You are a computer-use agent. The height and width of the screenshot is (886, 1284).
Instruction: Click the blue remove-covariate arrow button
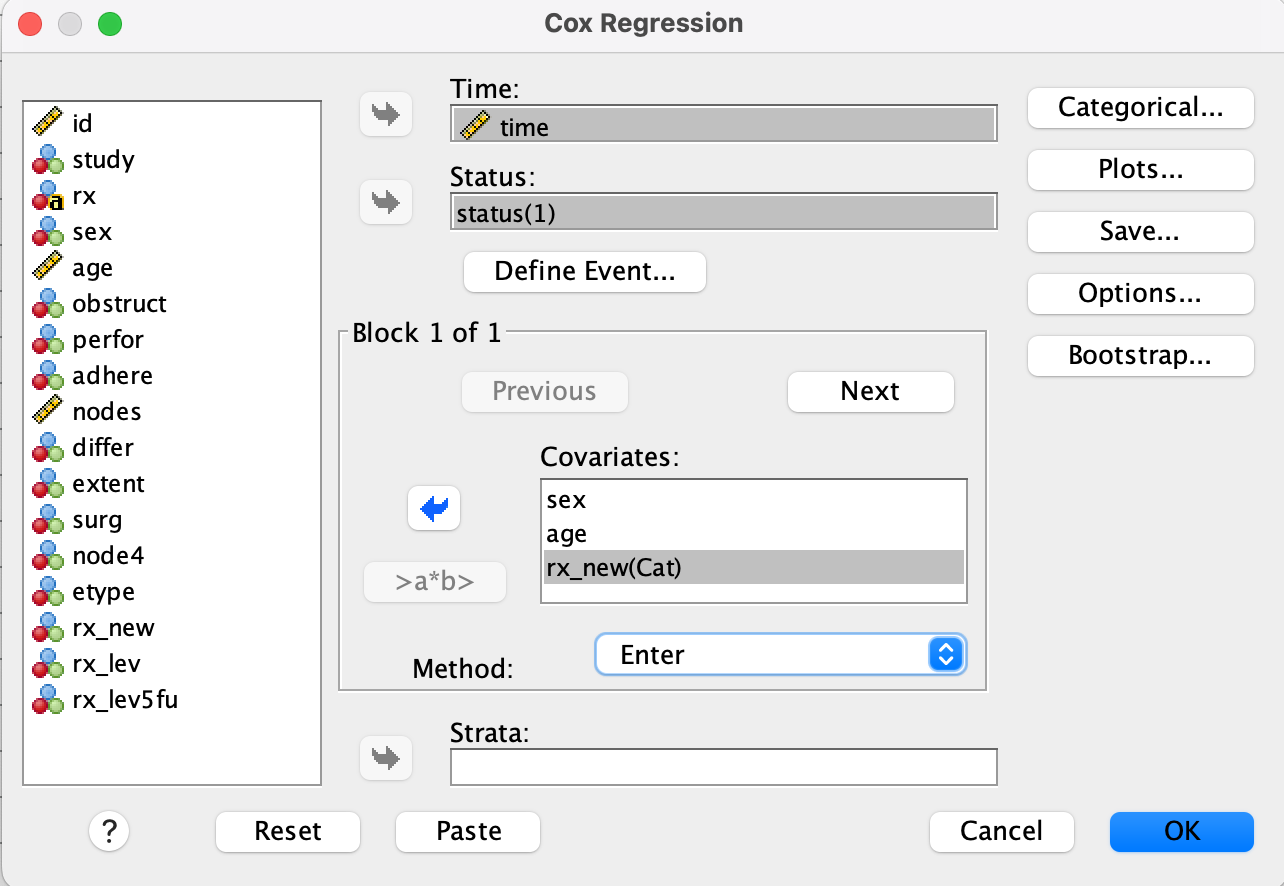[434, 510]
